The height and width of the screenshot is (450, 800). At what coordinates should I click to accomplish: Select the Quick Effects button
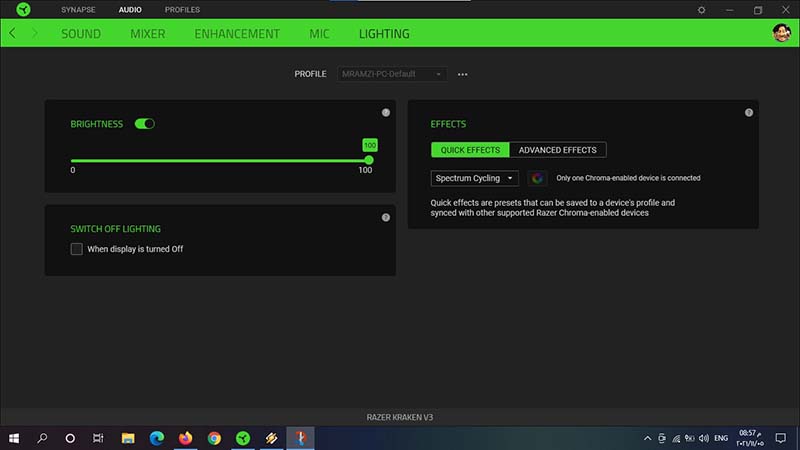point(470,150)
